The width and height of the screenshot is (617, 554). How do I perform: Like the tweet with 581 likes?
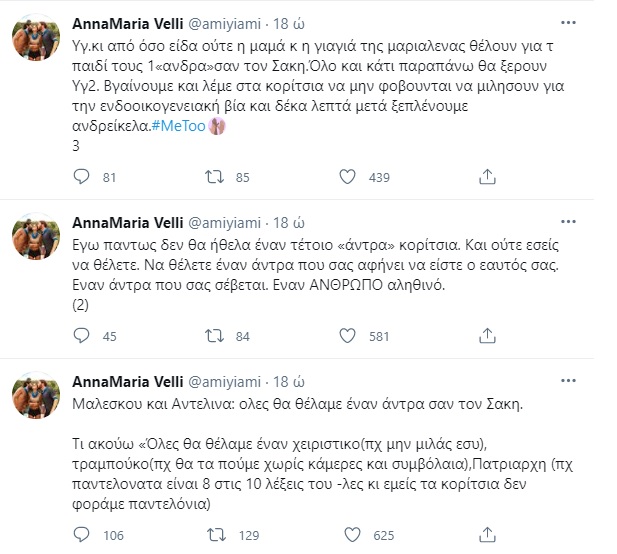tap(347, 336)
